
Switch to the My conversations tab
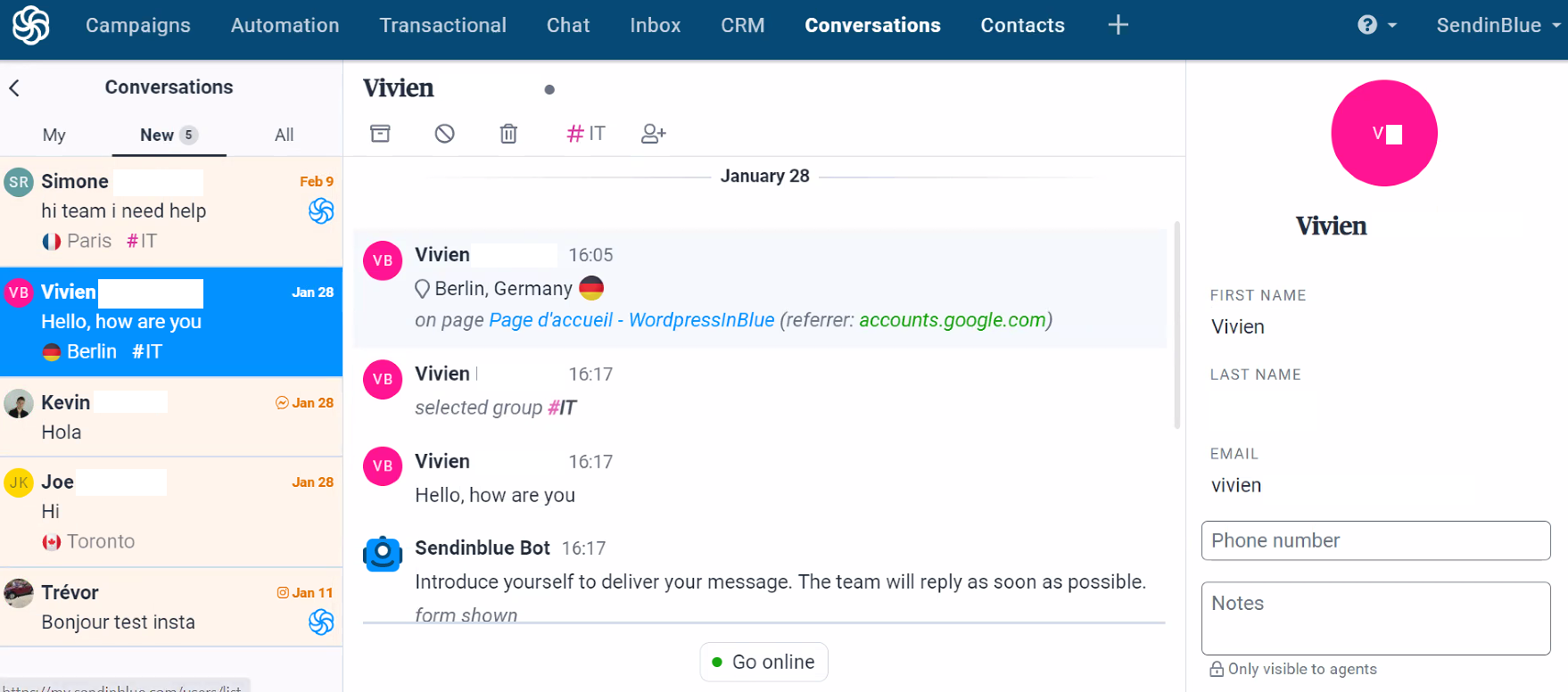click(x=54, y=135)
